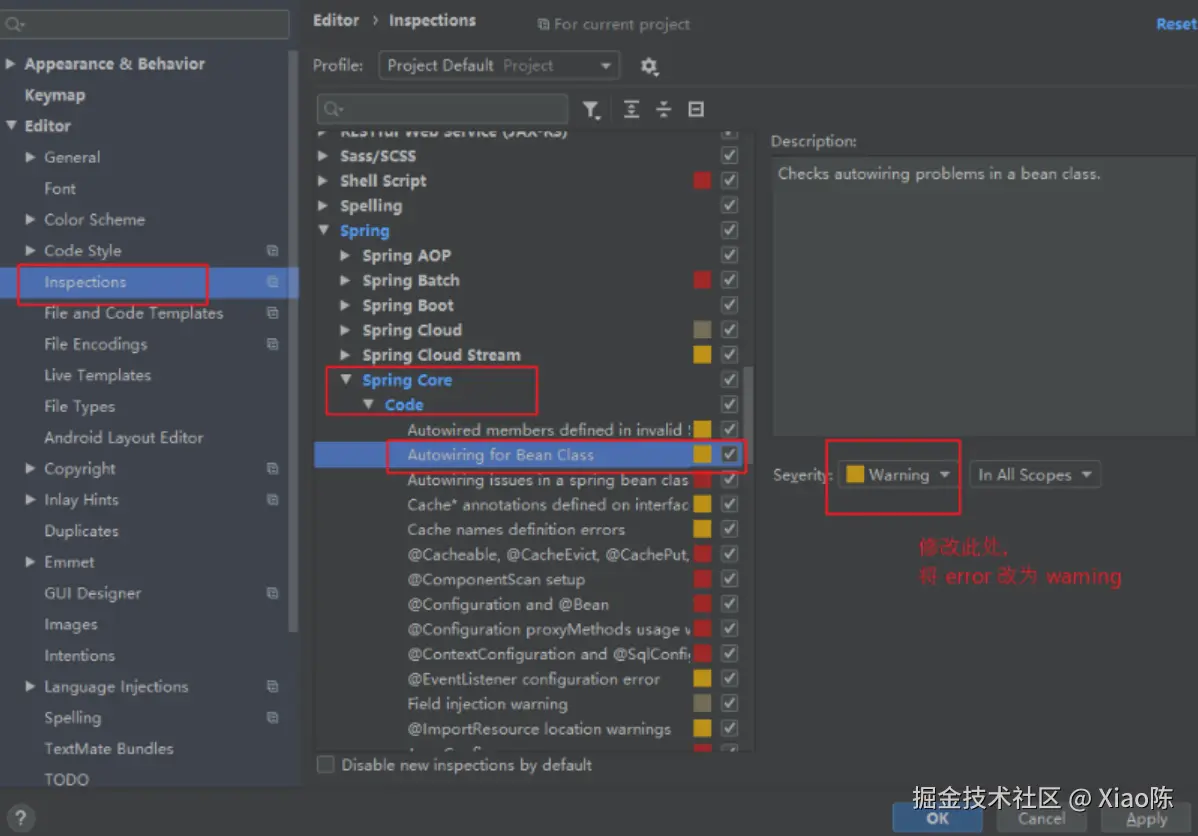Select @ImportResource location warnings inspection

pyautogui.click(x=539, y=728)
